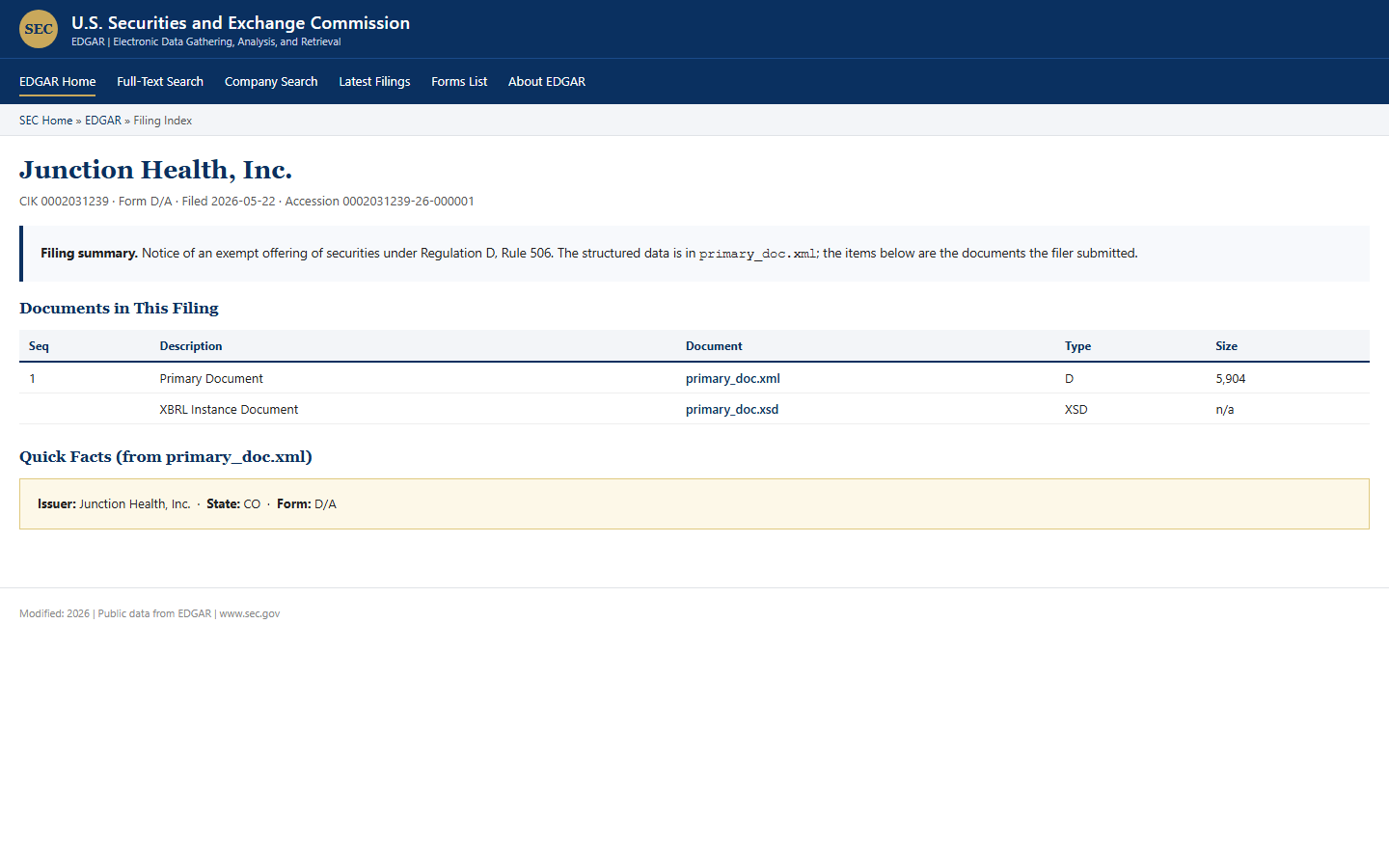This screenshot has width=1389, height=868.
Task: View Latest Filings page
Action: pos(374,82)
